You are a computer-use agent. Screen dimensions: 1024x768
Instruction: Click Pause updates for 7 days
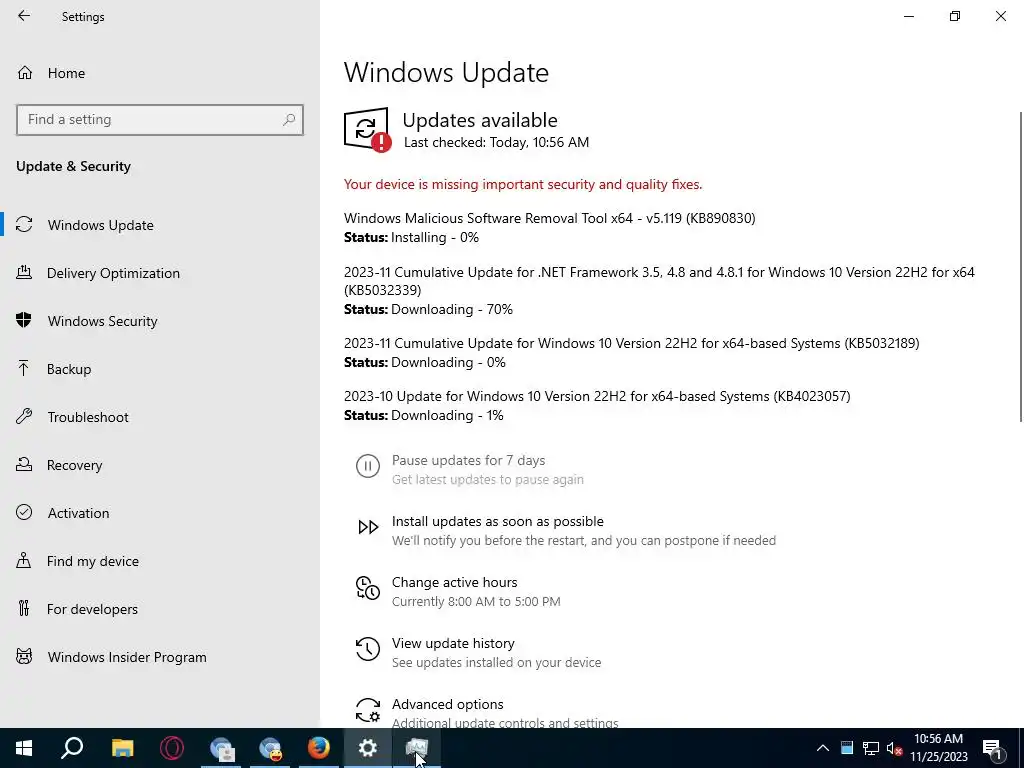click(x=468, y=460)
